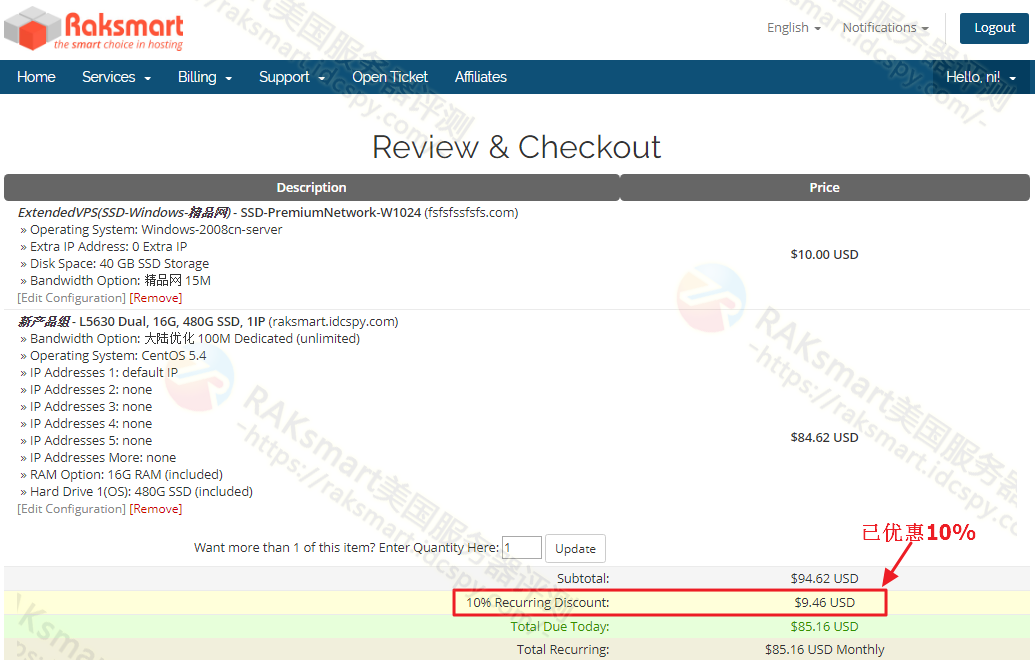Select the Price column header
This screenshot has width=1035, height=660.
824,187
